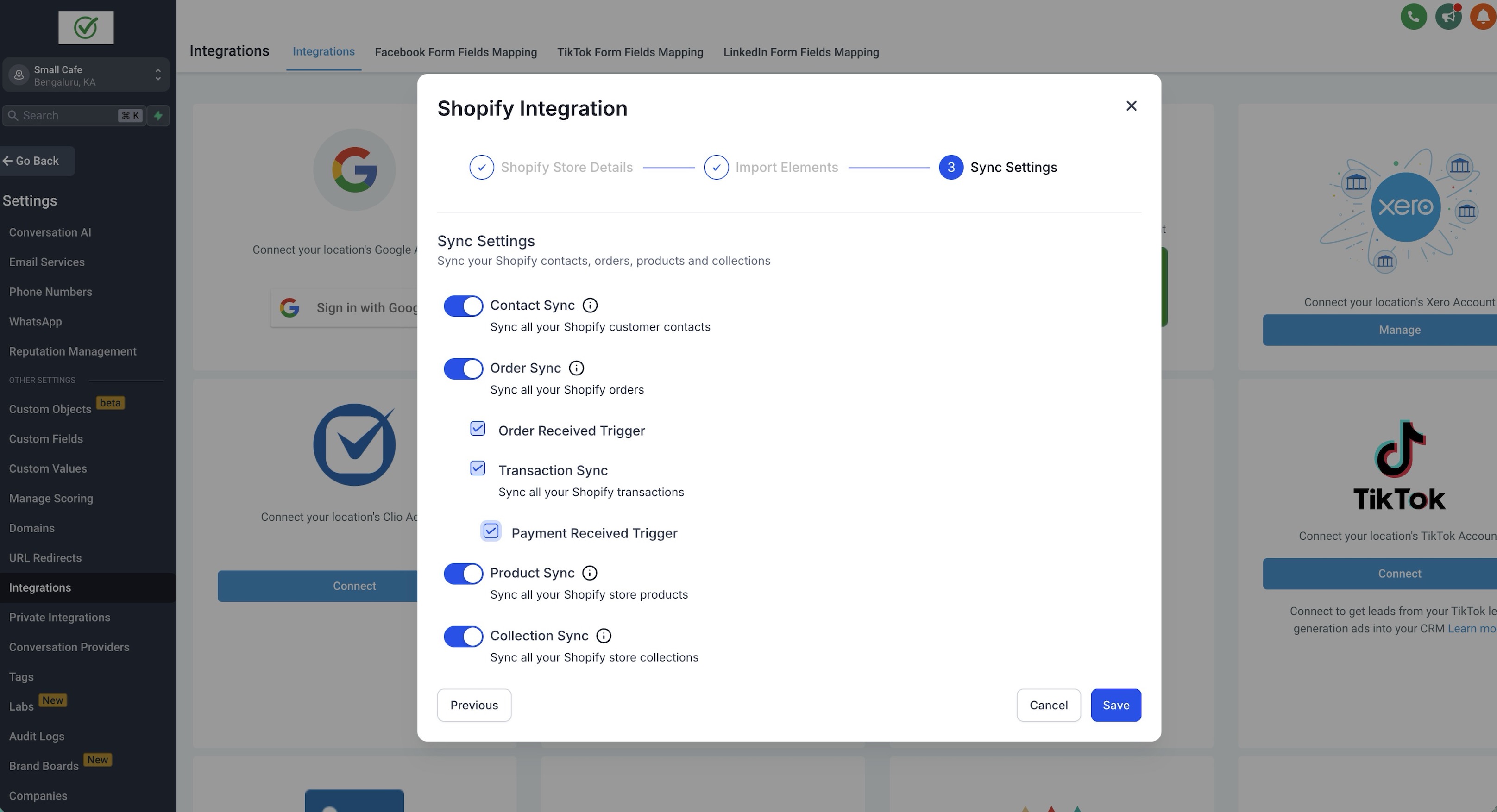Uncheck the Payment Received Trigger checkbox

491,531
